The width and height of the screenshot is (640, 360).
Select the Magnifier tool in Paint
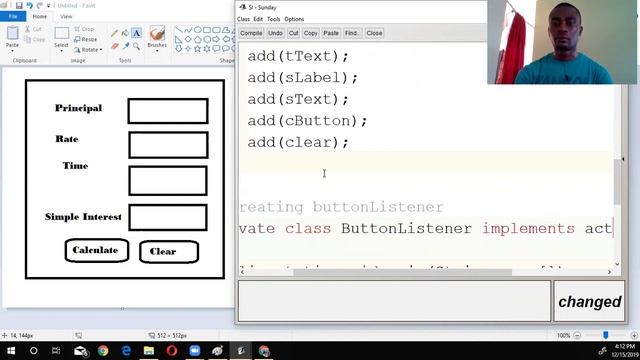pos(136,46)
